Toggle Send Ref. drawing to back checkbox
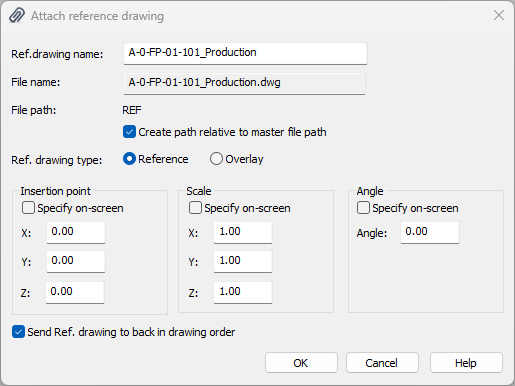This screenshot has height=386, width=515. pyautogui.click(x=18, y=332)
